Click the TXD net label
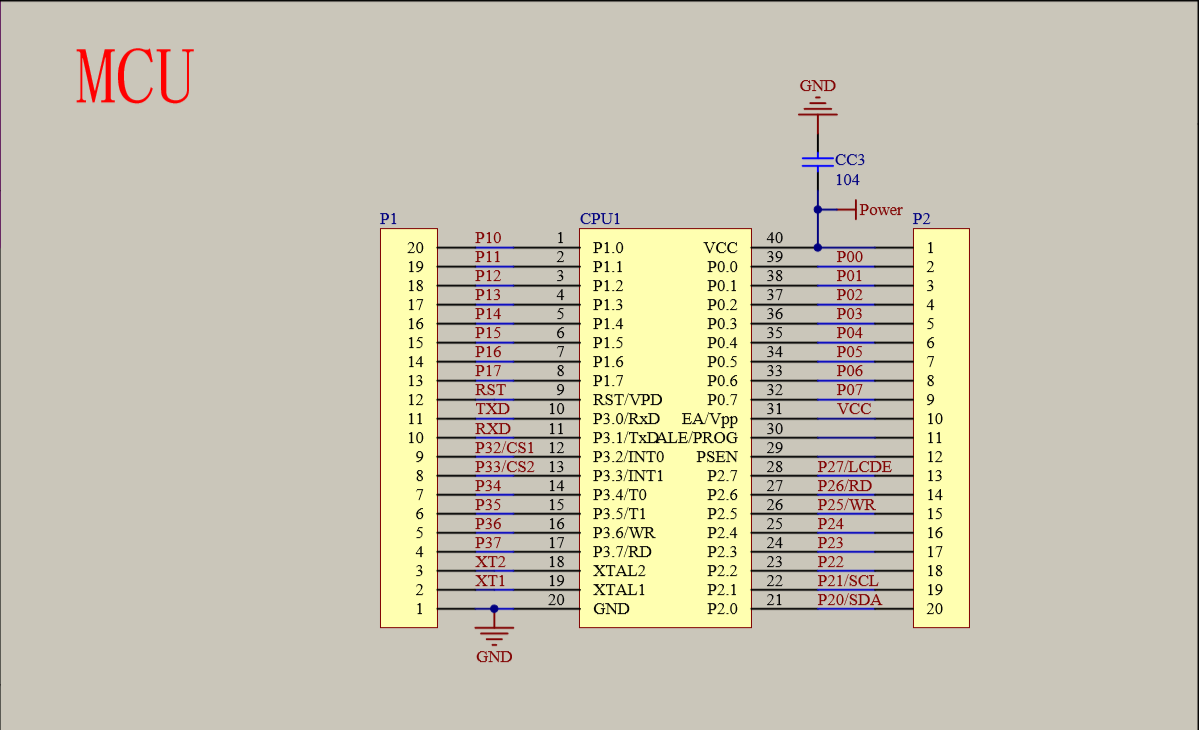This screenshot has height=730, width=1199. [x=491, y=409]
